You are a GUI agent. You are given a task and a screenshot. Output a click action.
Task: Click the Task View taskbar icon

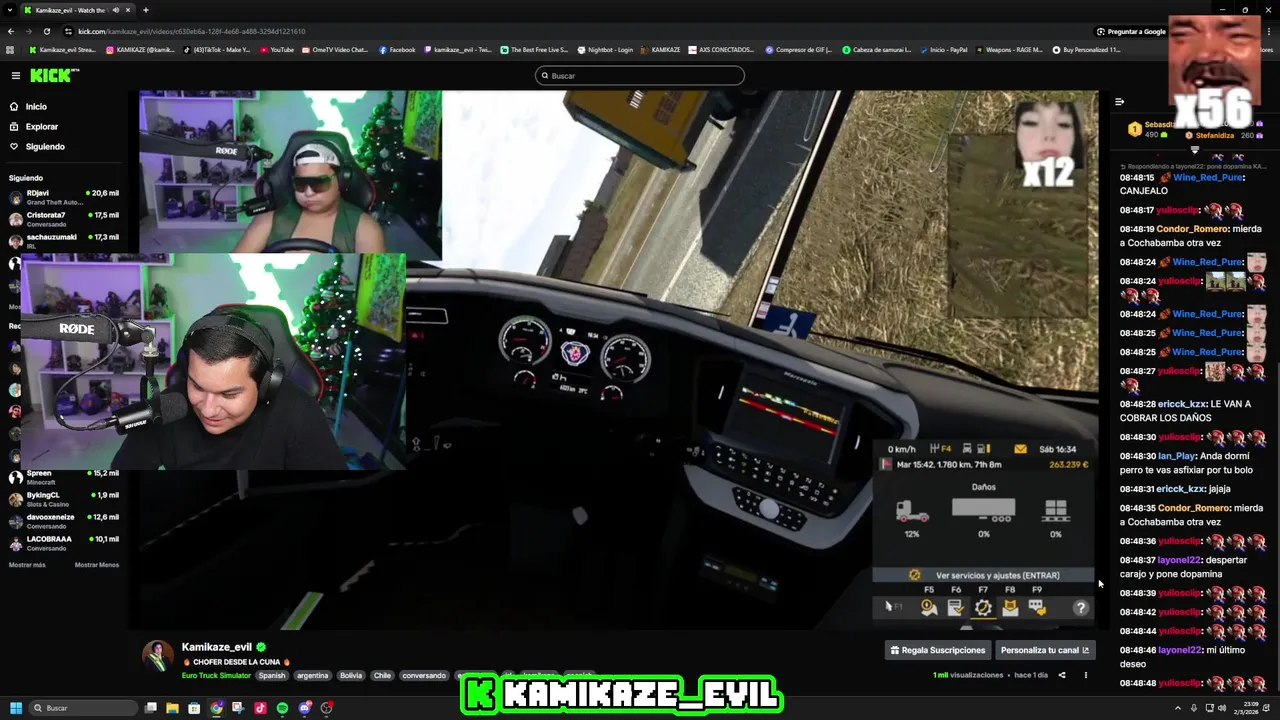click(x=151, y=708)
